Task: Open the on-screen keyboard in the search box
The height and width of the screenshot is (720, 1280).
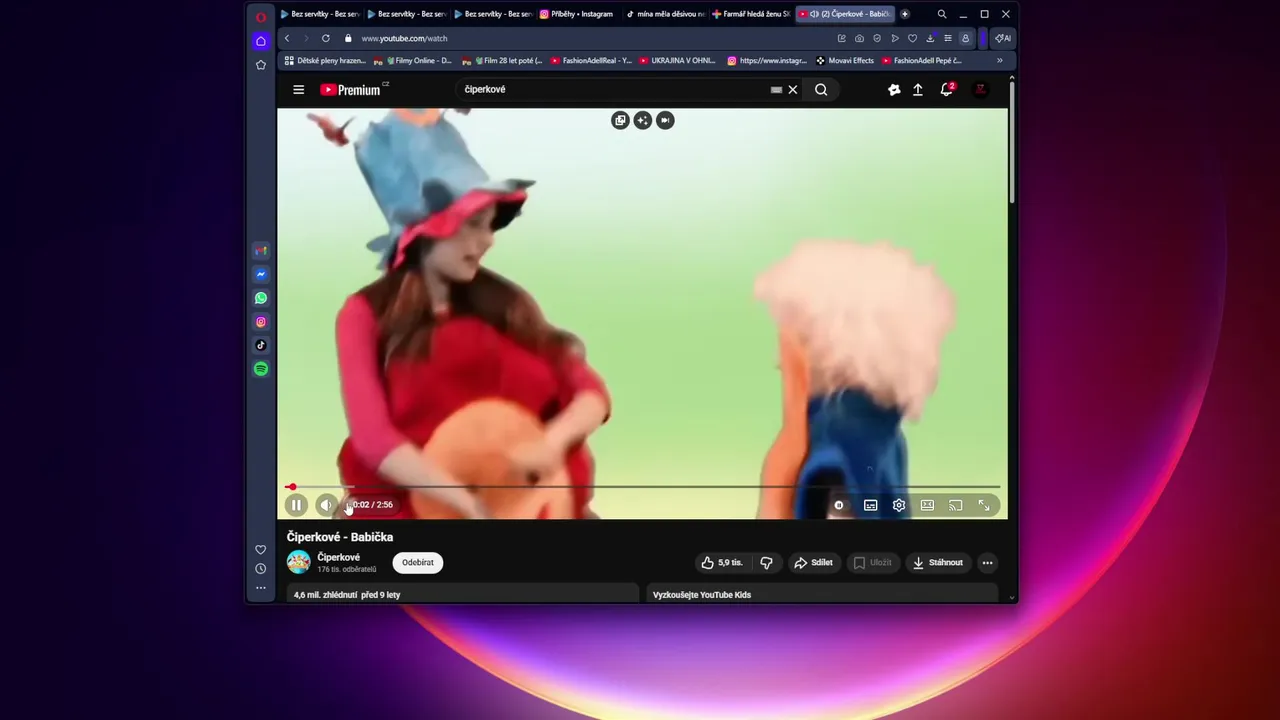Action: (x=776, y=89)
